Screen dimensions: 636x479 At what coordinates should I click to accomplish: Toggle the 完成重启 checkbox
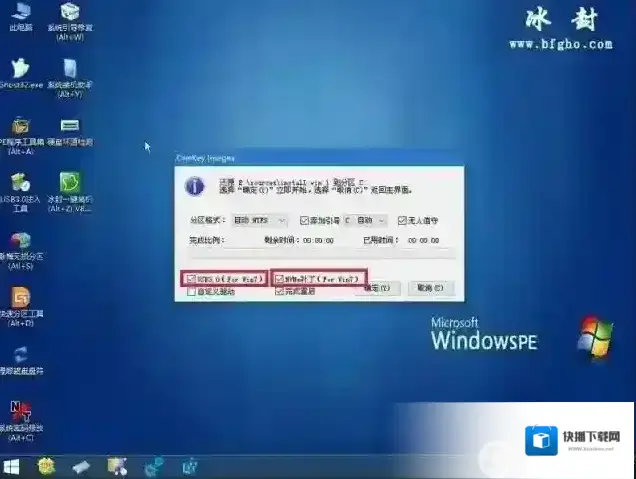pos(280,291)
